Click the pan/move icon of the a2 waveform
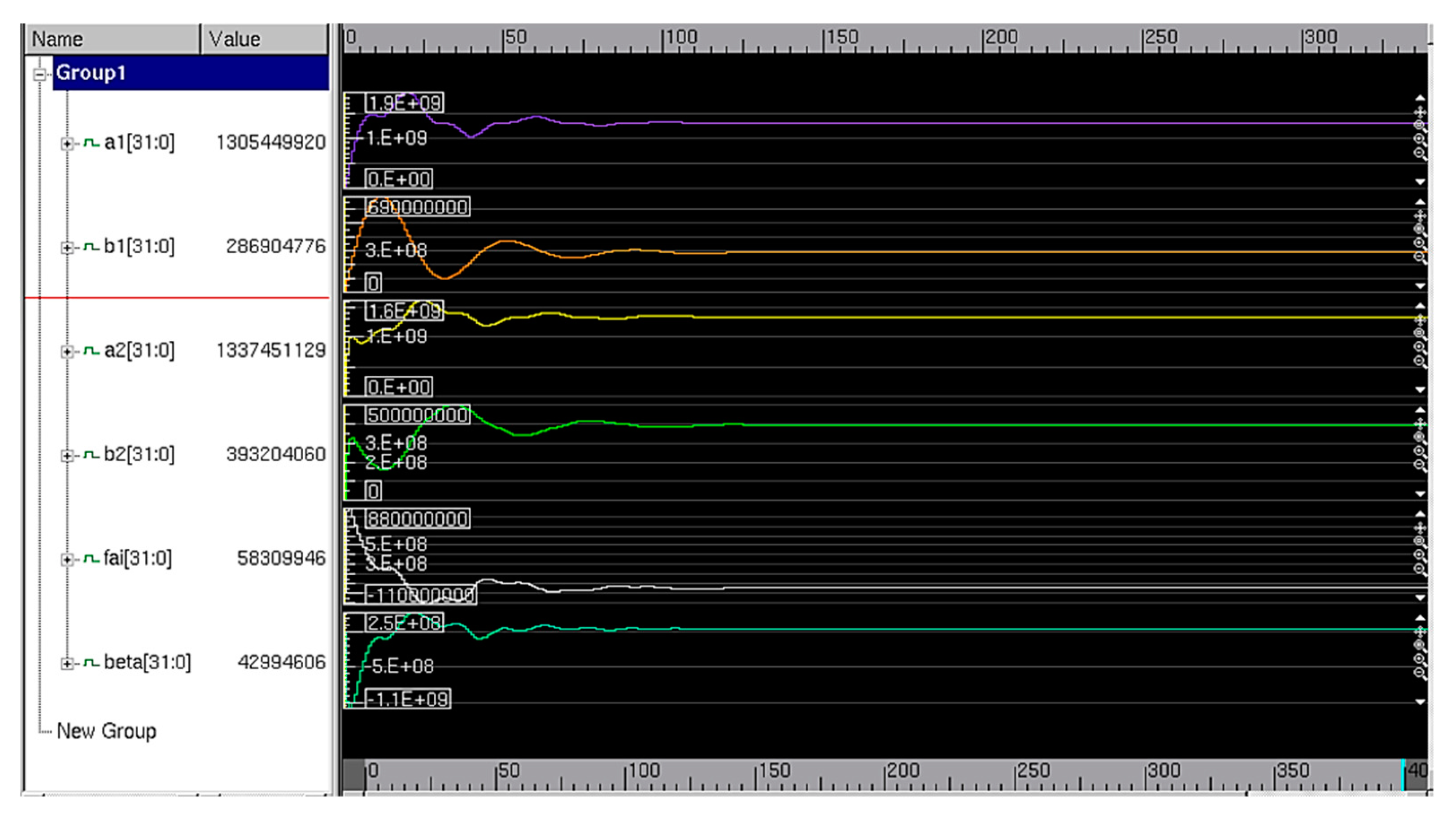 1420,320
